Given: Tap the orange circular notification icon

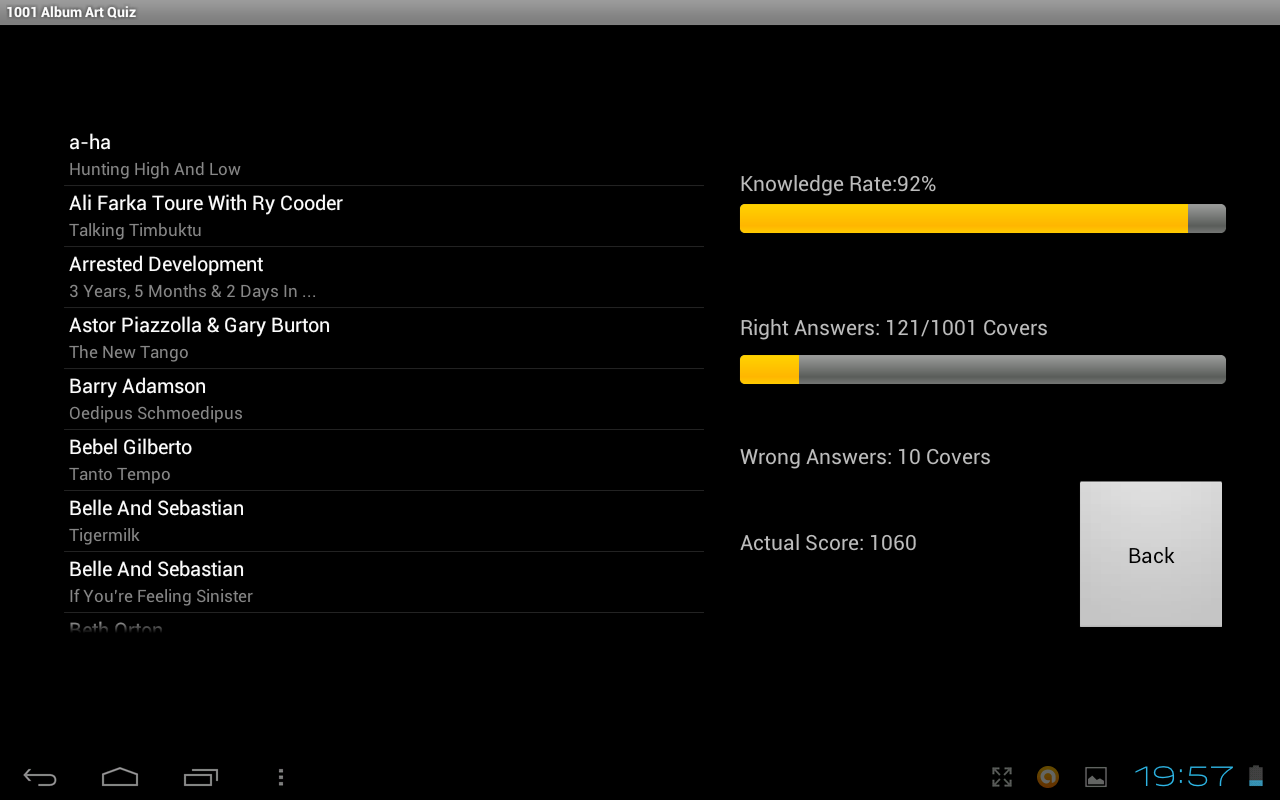Looking at the screenshot, I should tap(1048, 777).
